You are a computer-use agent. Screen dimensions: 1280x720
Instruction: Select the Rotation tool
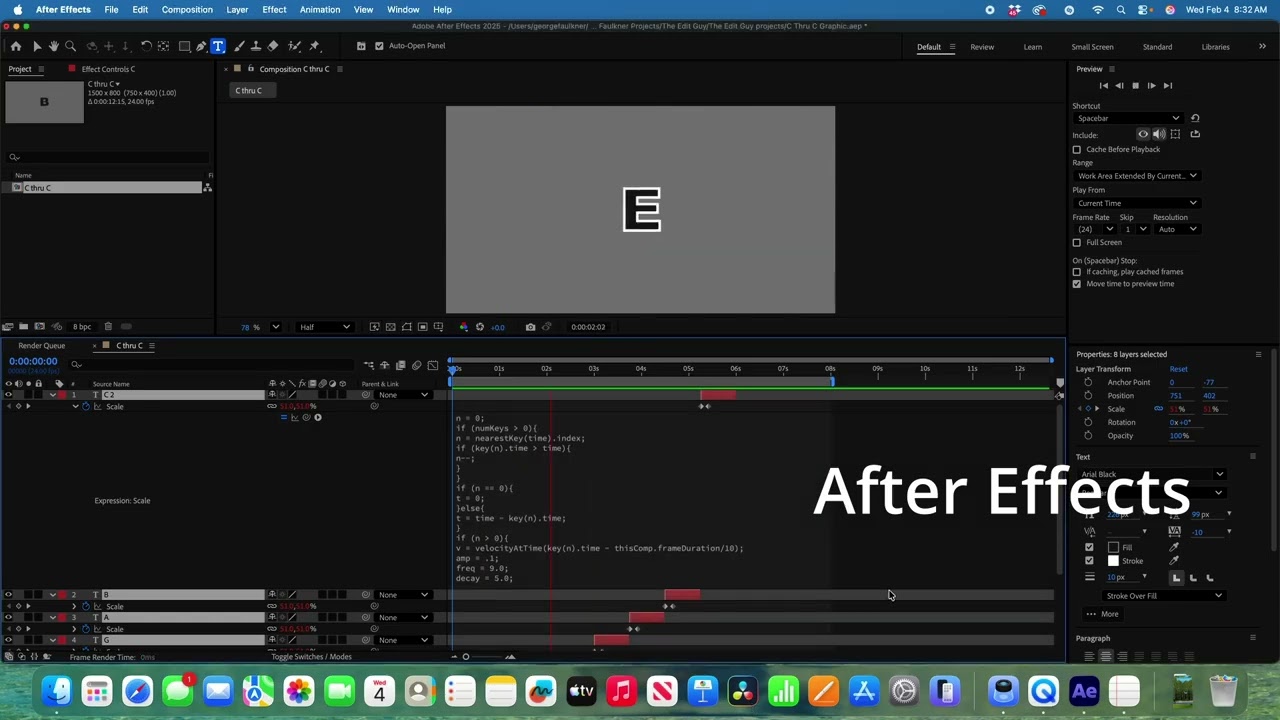[146, 46]
